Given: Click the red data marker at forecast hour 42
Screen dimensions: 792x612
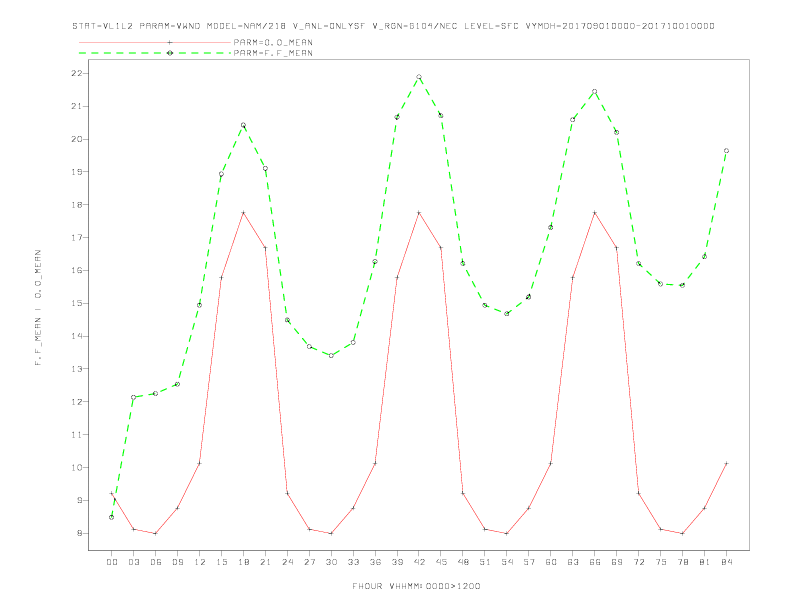Looking at the screenshot, I should [x=419, y=213].
